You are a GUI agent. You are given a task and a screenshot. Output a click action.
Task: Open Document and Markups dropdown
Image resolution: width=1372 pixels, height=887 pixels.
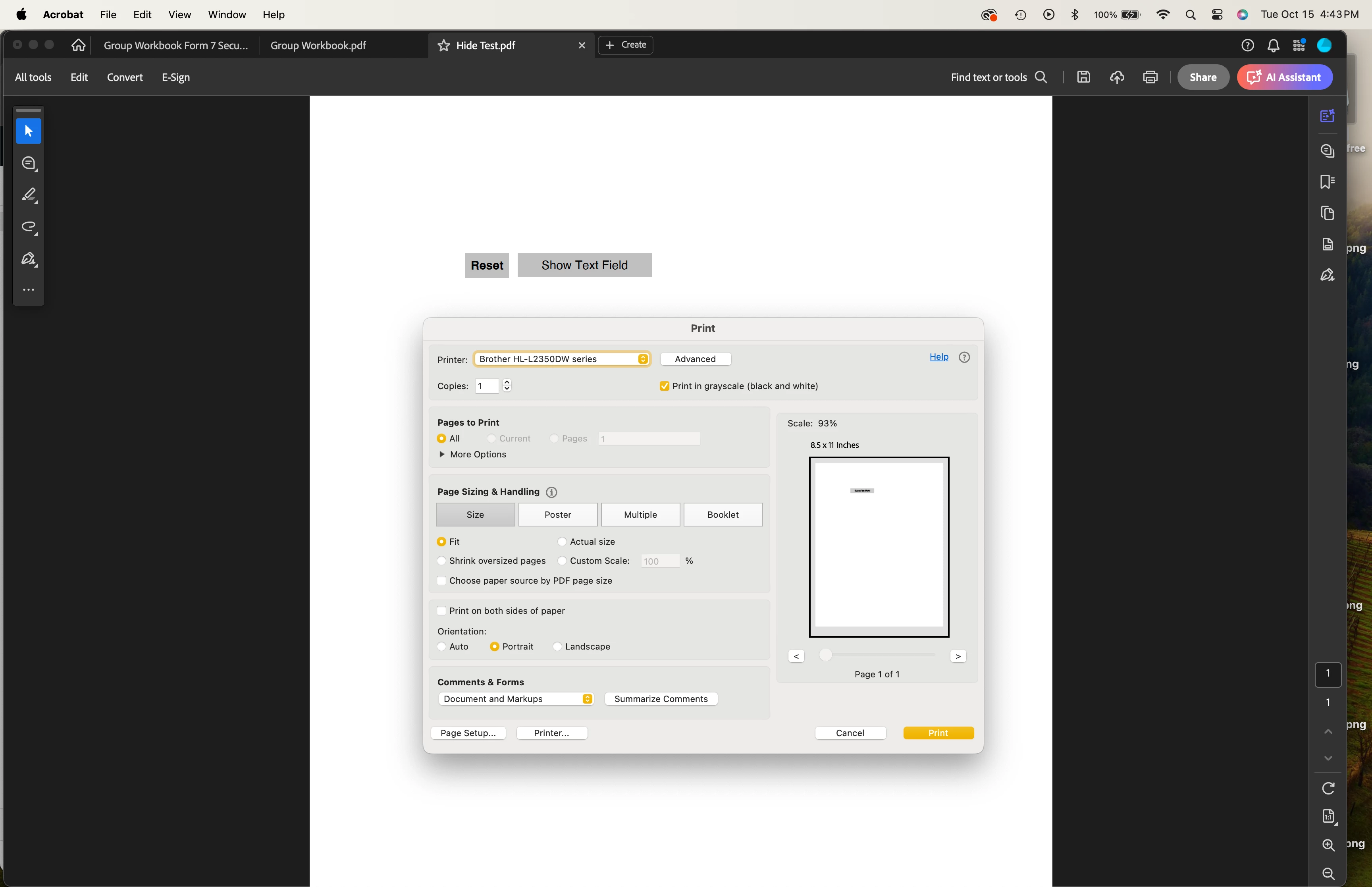(516, 699)
